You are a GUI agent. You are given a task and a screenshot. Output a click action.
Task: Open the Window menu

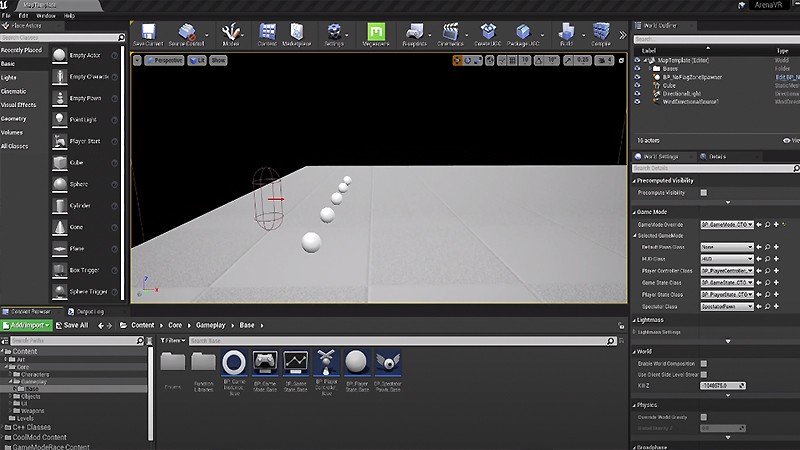click(46, 16)
